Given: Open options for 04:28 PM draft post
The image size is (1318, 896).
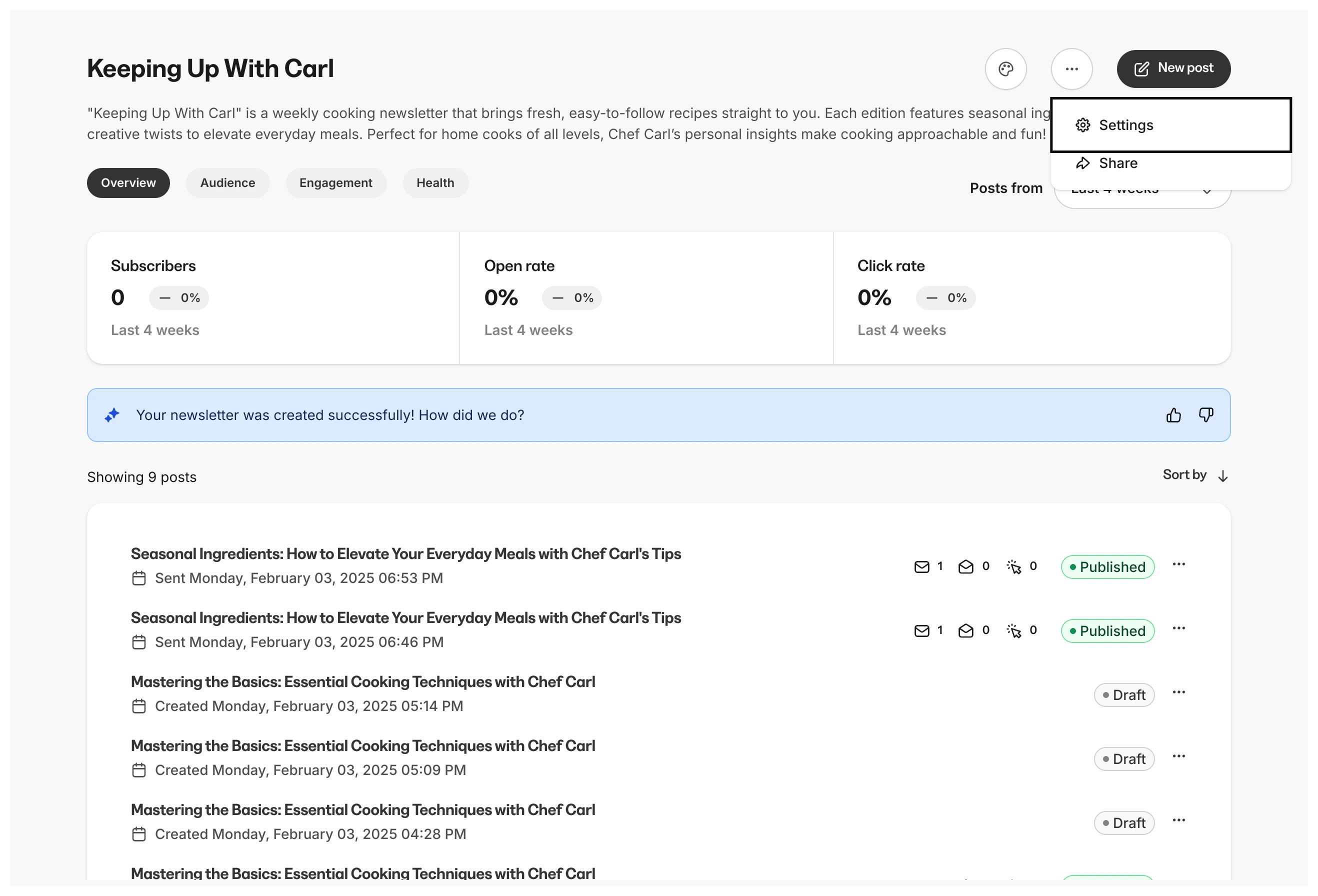Looking at the screenshot, I should (x=1178, y=820).
